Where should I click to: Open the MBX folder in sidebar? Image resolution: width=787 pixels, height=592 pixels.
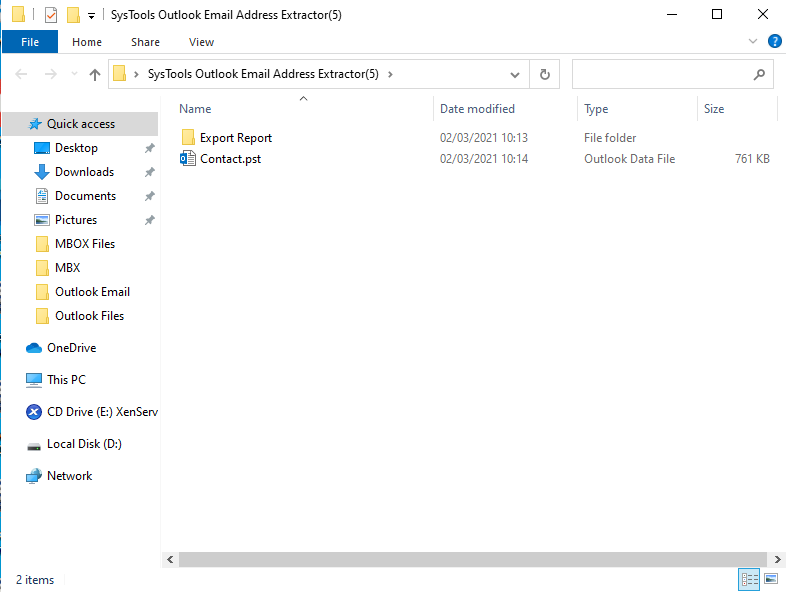click(x=67, y=268)
